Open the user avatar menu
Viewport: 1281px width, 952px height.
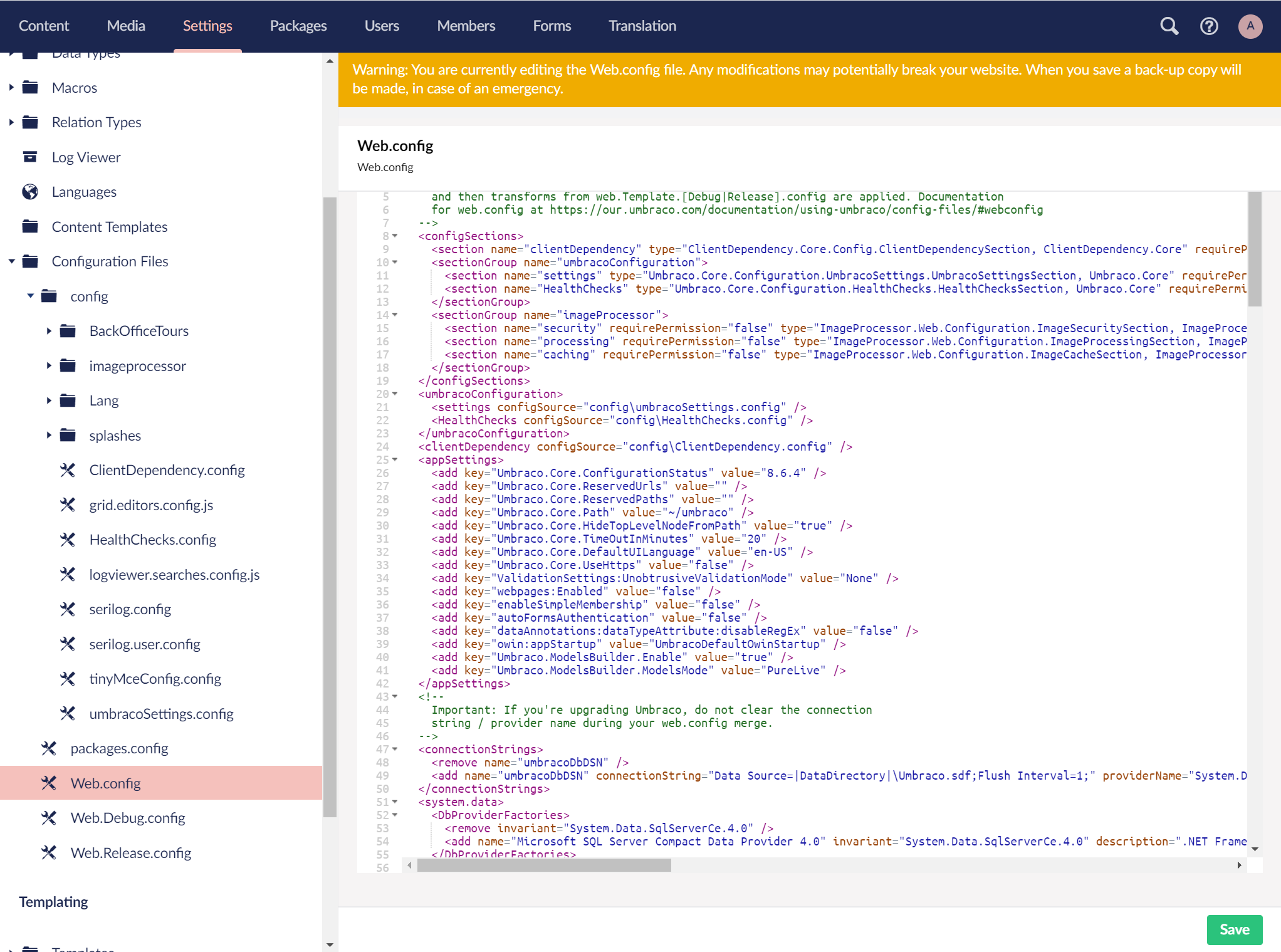(x=1250, y=26)
